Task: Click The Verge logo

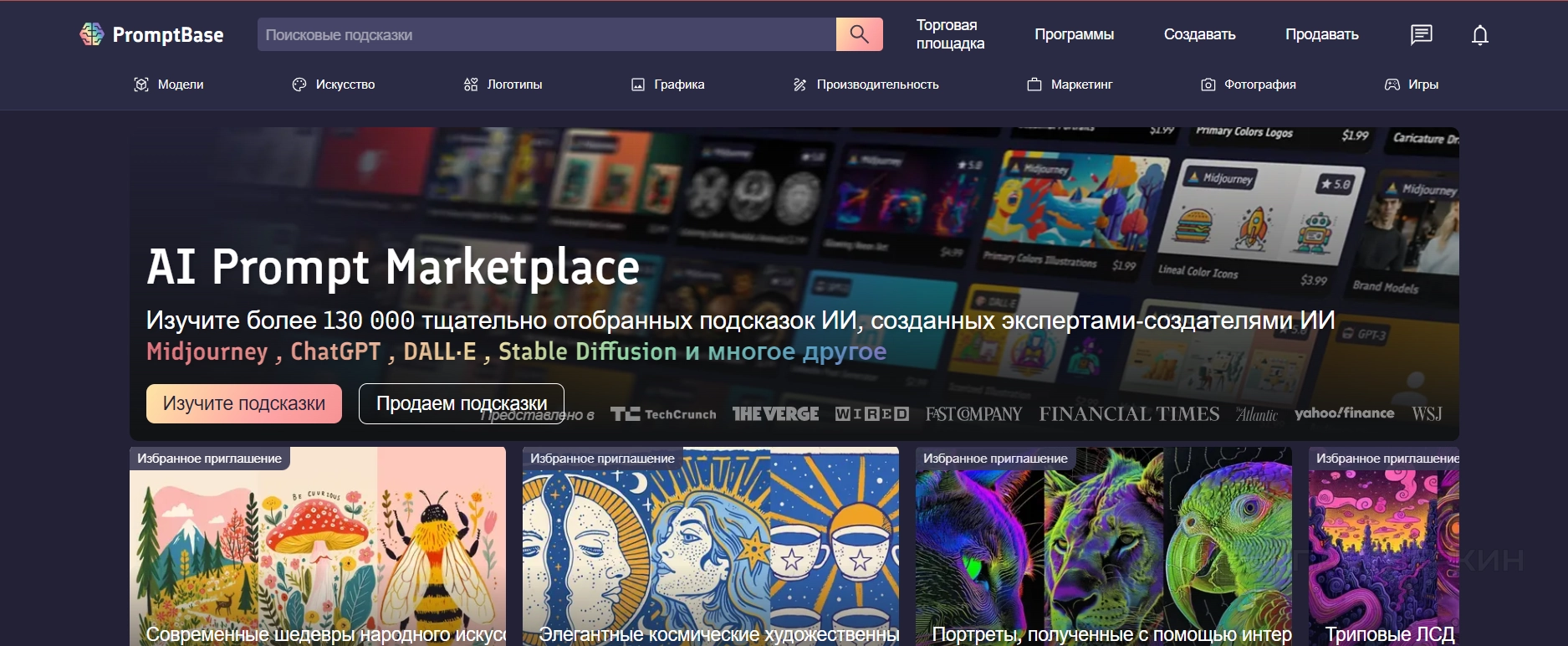Action: [775, 414]
